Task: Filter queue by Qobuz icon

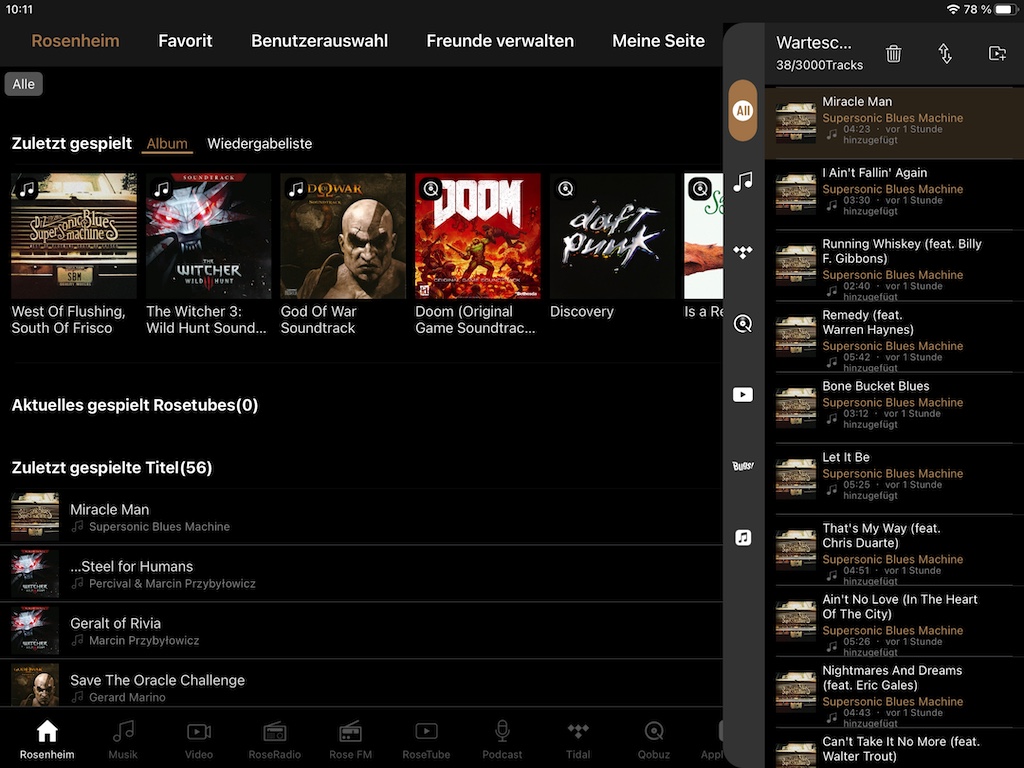Action: 743,323
